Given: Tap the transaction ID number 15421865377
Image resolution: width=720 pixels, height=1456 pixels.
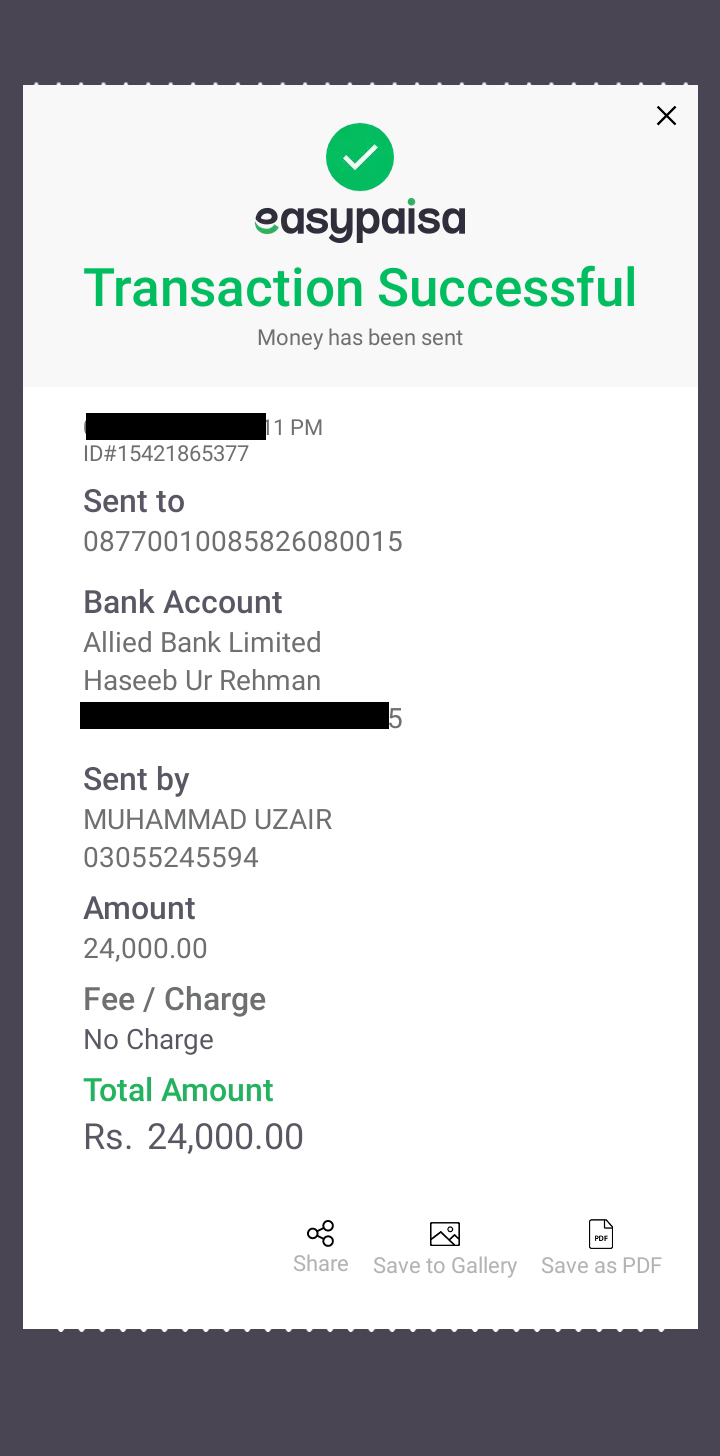Looking at the screenshot, I should click(166, 454).
